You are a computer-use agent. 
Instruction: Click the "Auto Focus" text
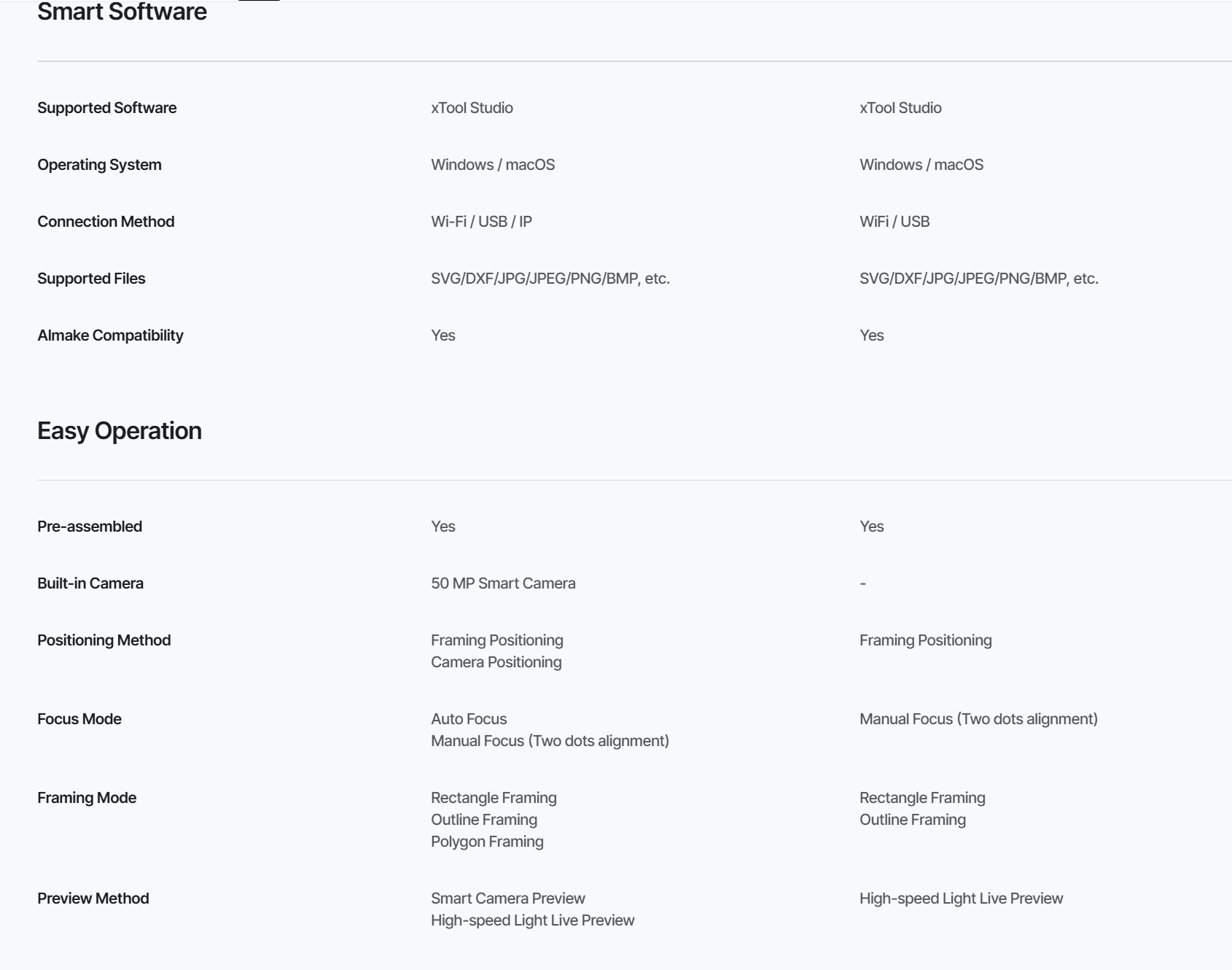tap(469, 719)
